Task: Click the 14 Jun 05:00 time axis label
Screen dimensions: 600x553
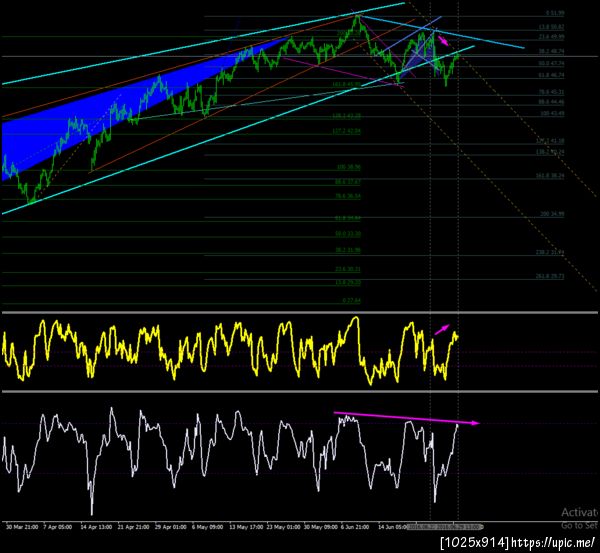Action: click(392, 527)
